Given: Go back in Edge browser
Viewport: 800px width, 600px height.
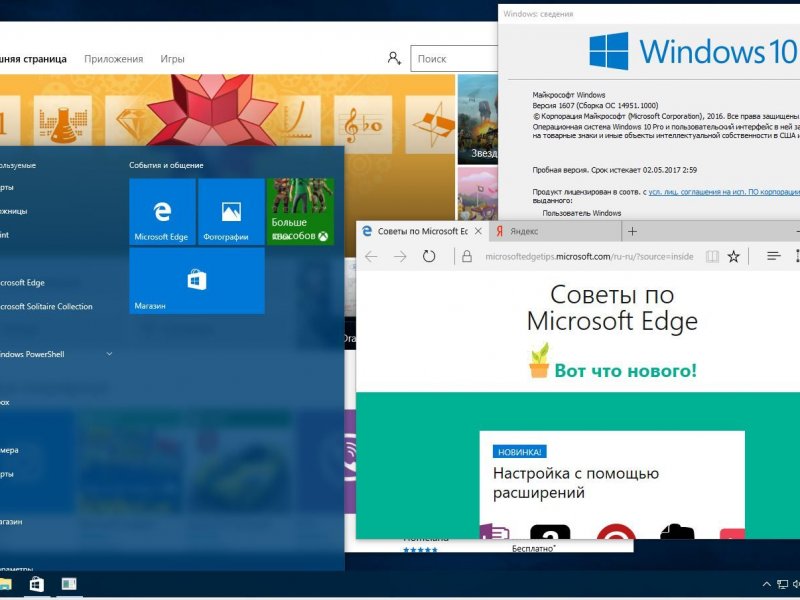Looking at the screenshot, I should coord(371,256).
